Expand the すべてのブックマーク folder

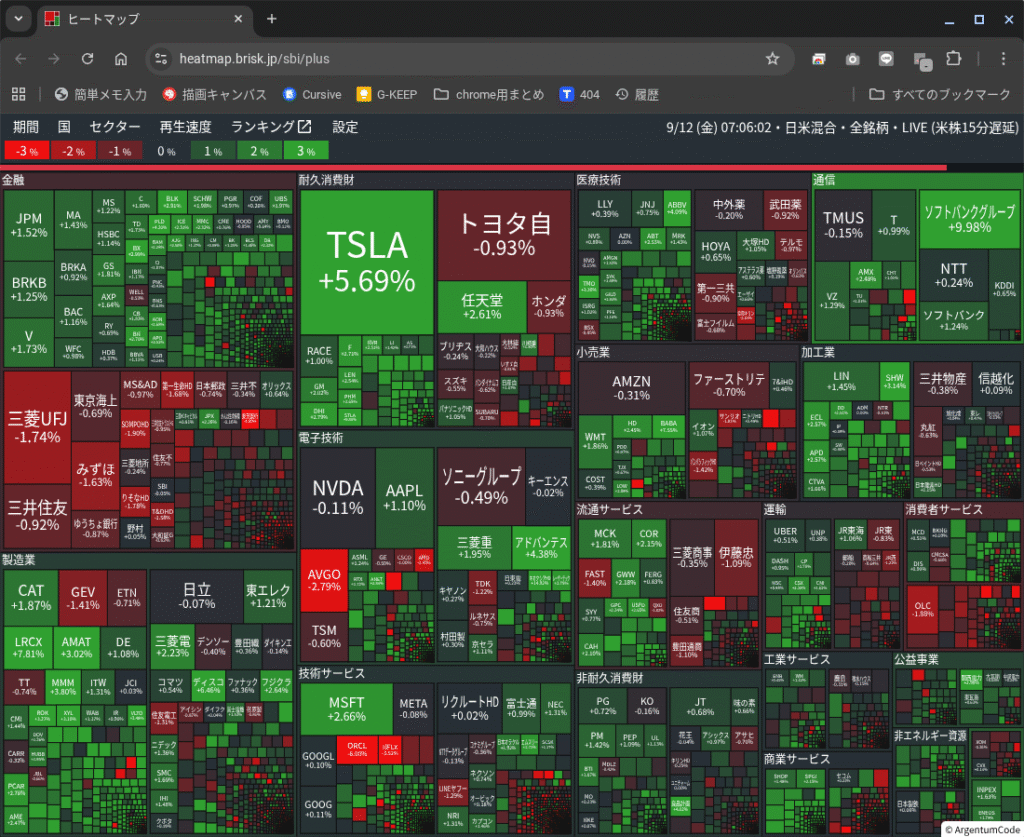(x=940, y=95)
